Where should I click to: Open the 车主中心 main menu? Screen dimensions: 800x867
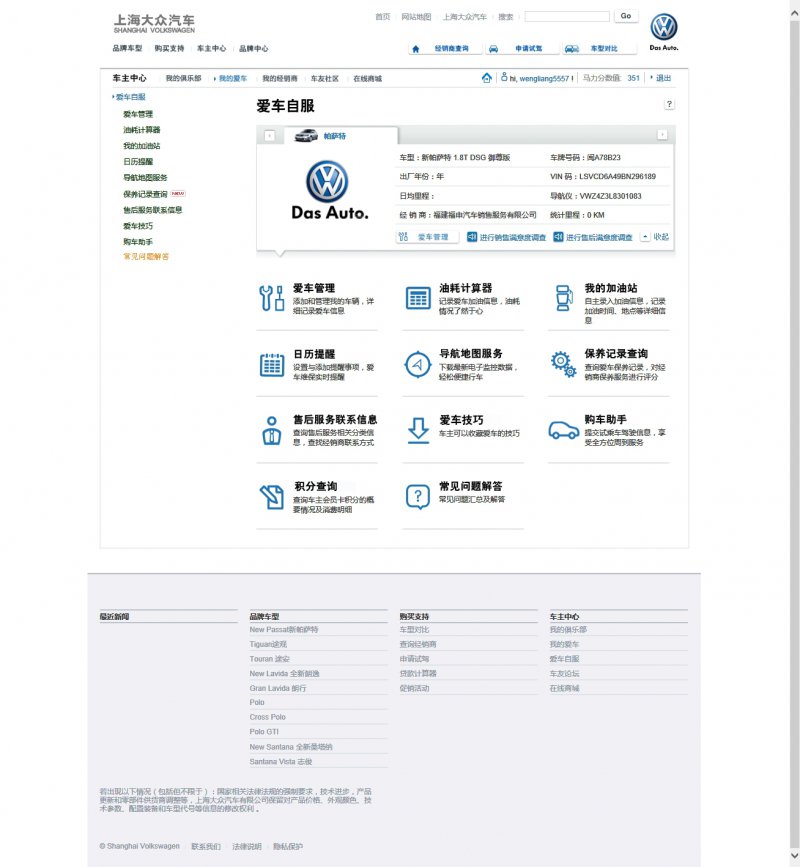pyautogui.click(x=212, y=49)
